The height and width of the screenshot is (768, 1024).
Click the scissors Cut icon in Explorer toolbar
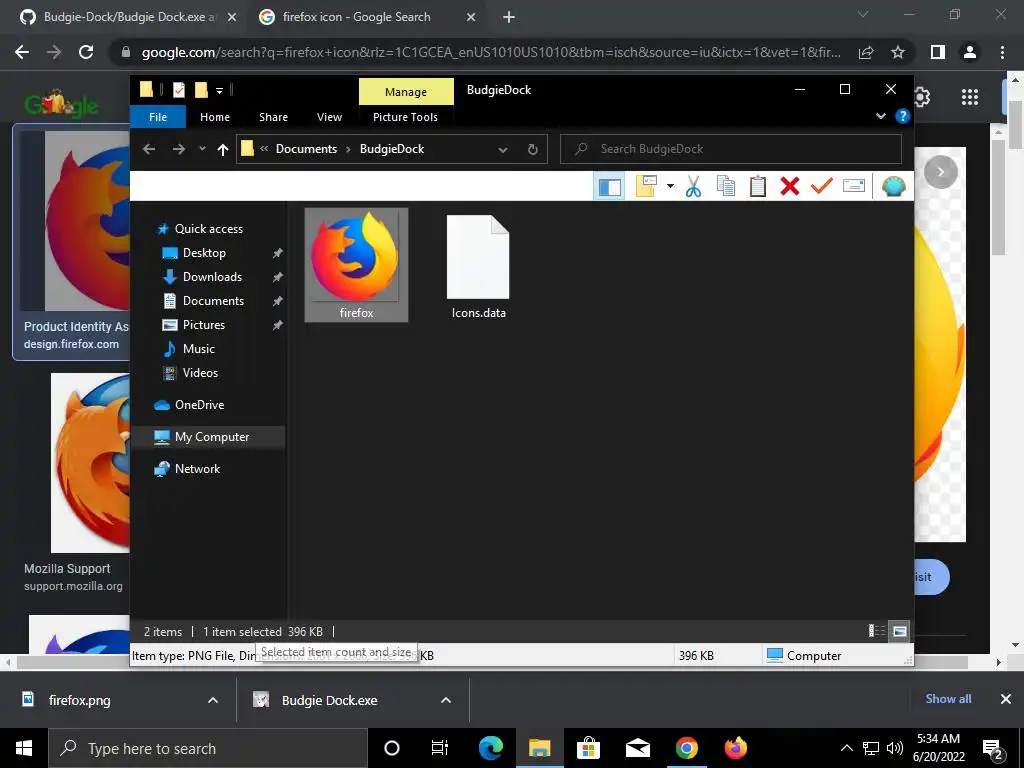[x=693, y=187]
